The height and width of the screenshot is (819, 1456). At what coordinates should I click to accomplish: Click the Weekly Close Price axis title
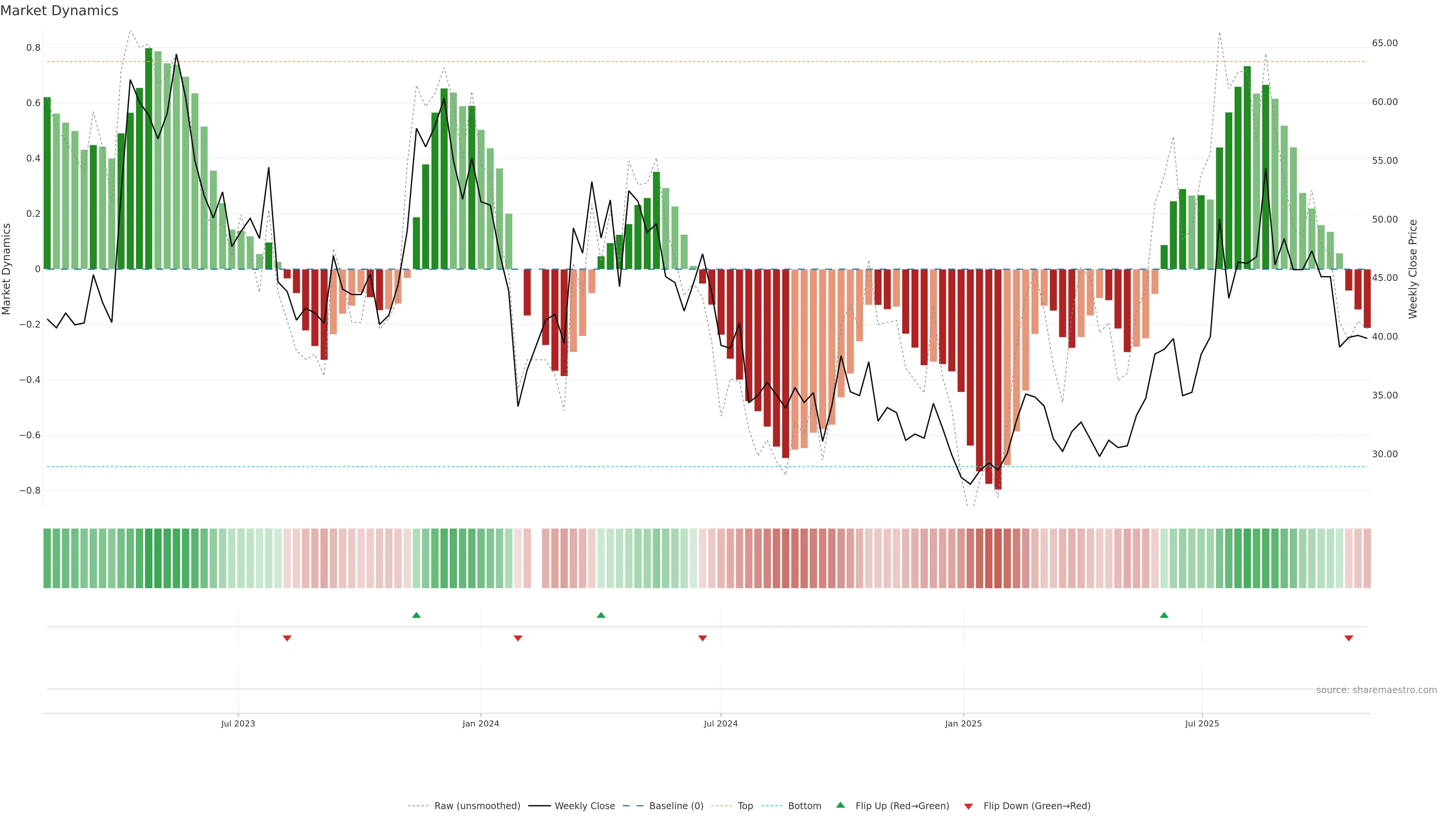[1412, 269]
